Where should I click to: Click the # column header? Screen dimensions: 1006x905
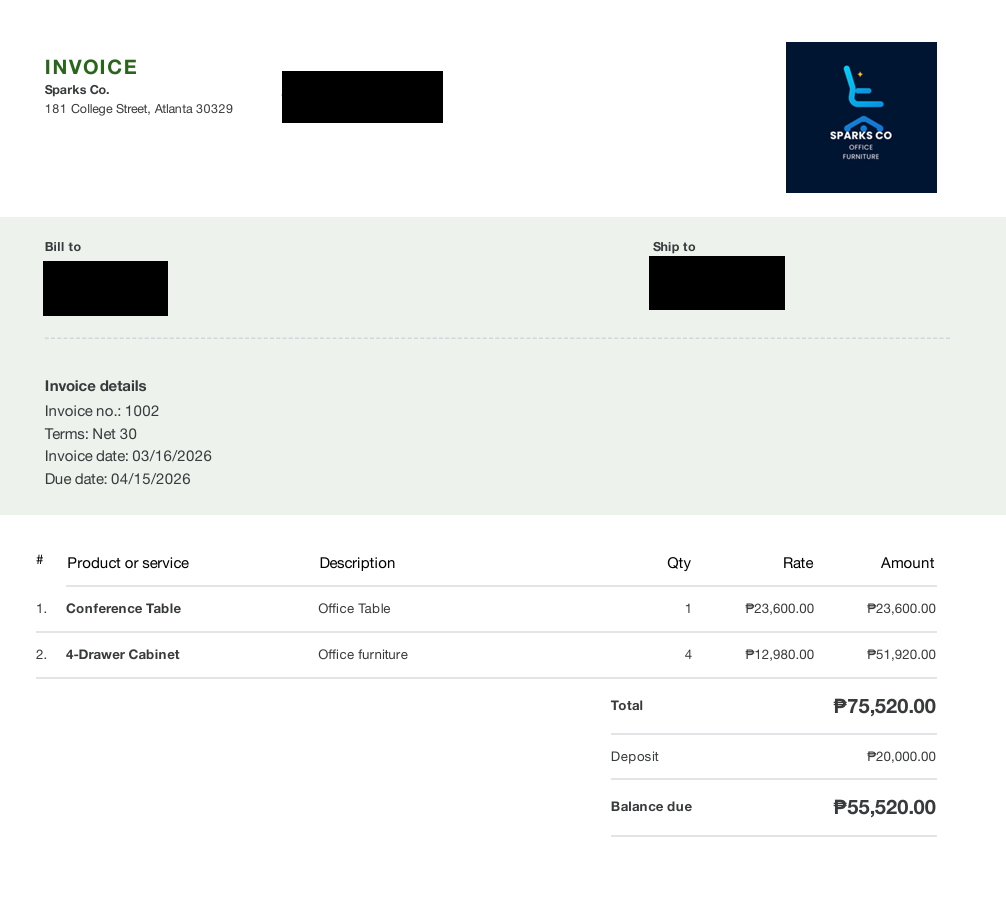[x=40, y=560]
